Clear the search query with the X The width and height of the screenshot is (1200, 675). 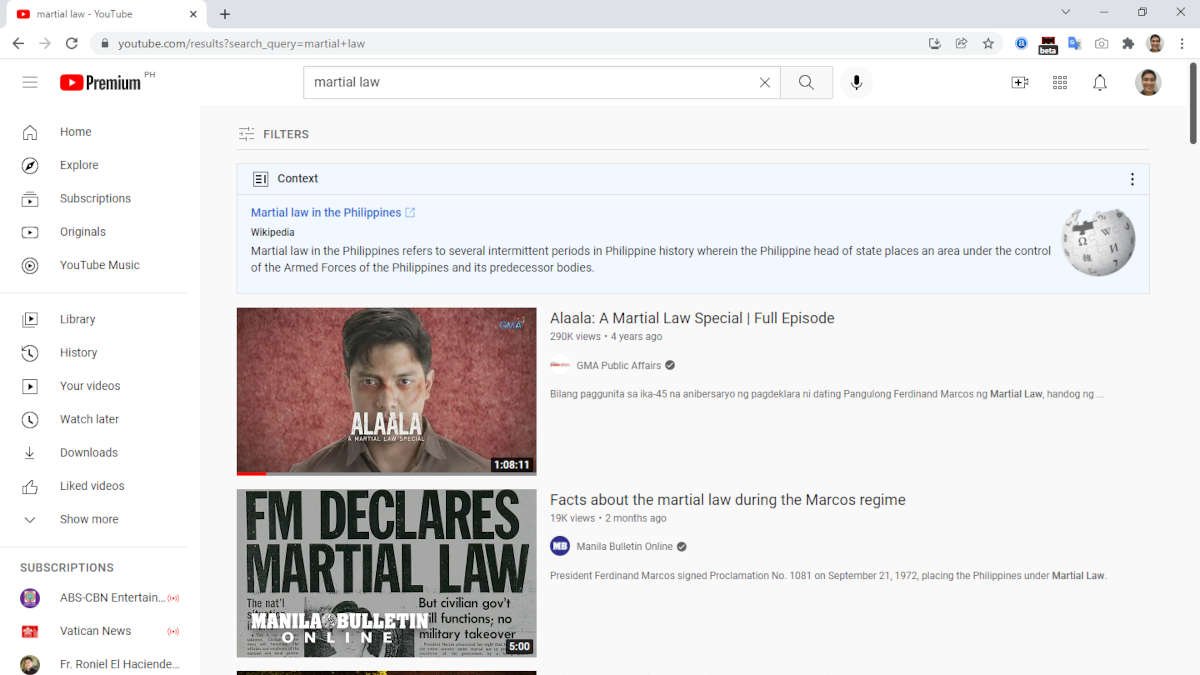[765, 82]
